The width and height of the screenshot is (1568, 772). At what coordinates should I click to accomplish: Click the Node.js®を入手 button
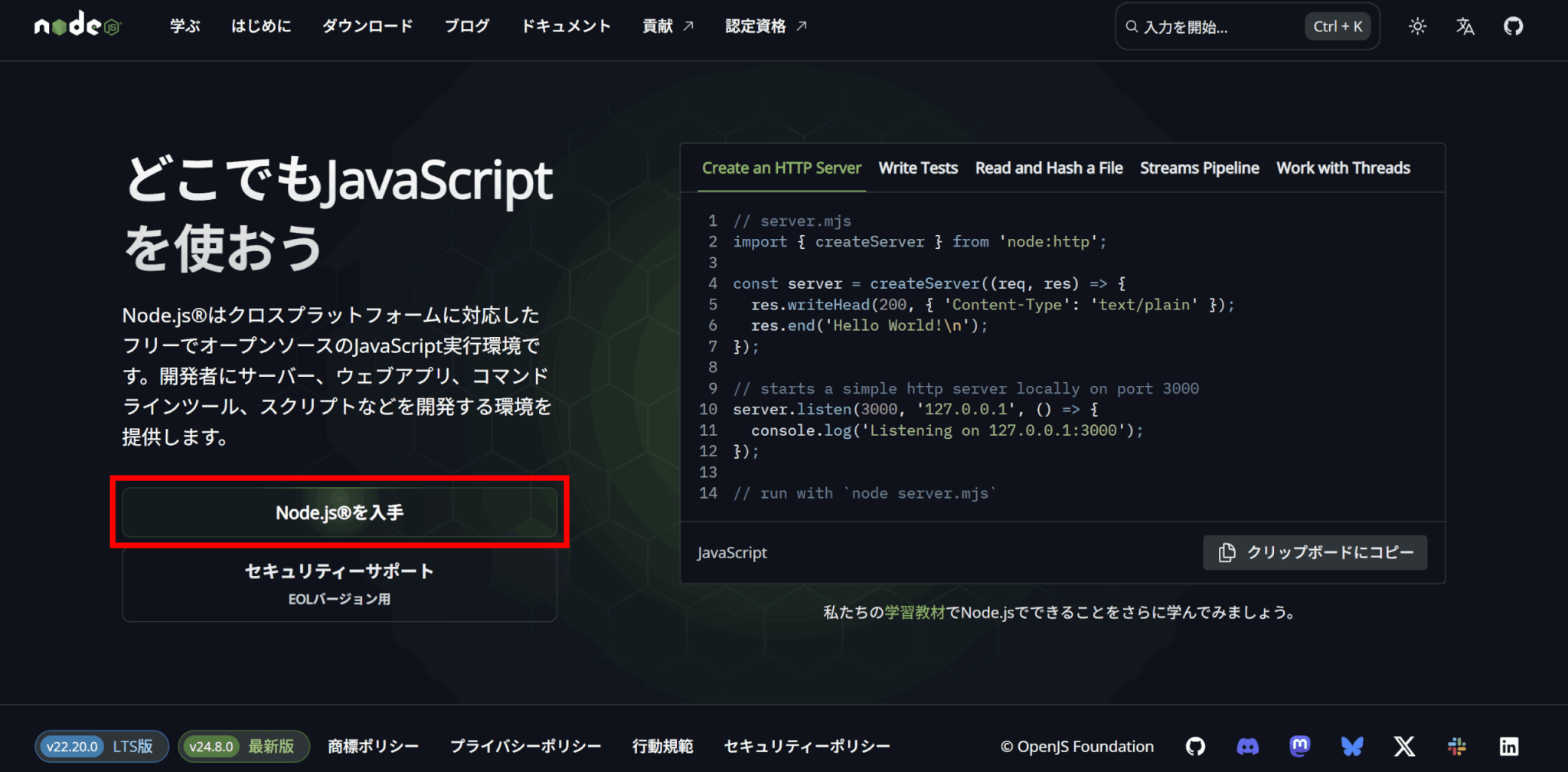click(x=339, y=512)
